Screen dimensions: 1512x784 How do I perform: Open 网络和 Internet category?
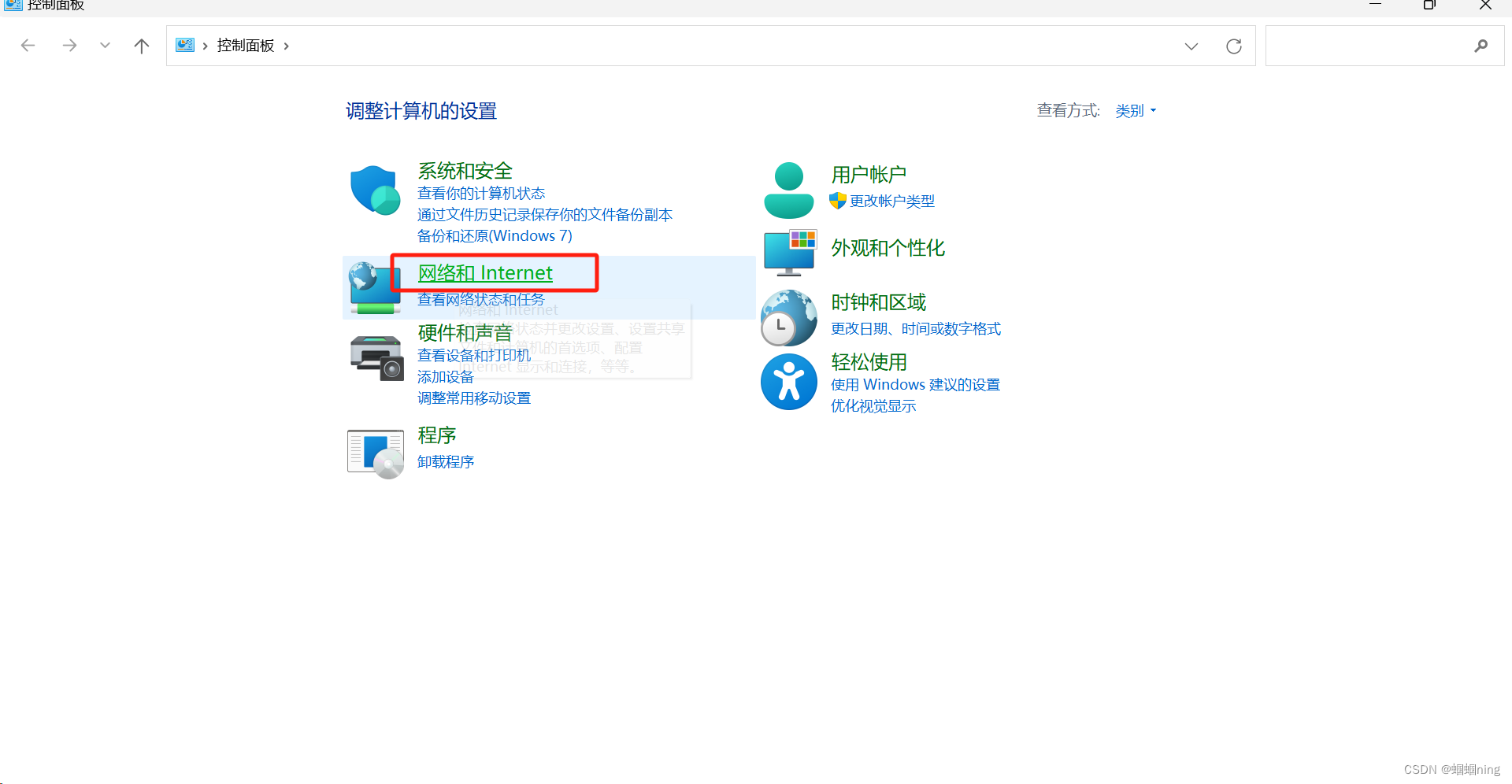click(485, 273)
